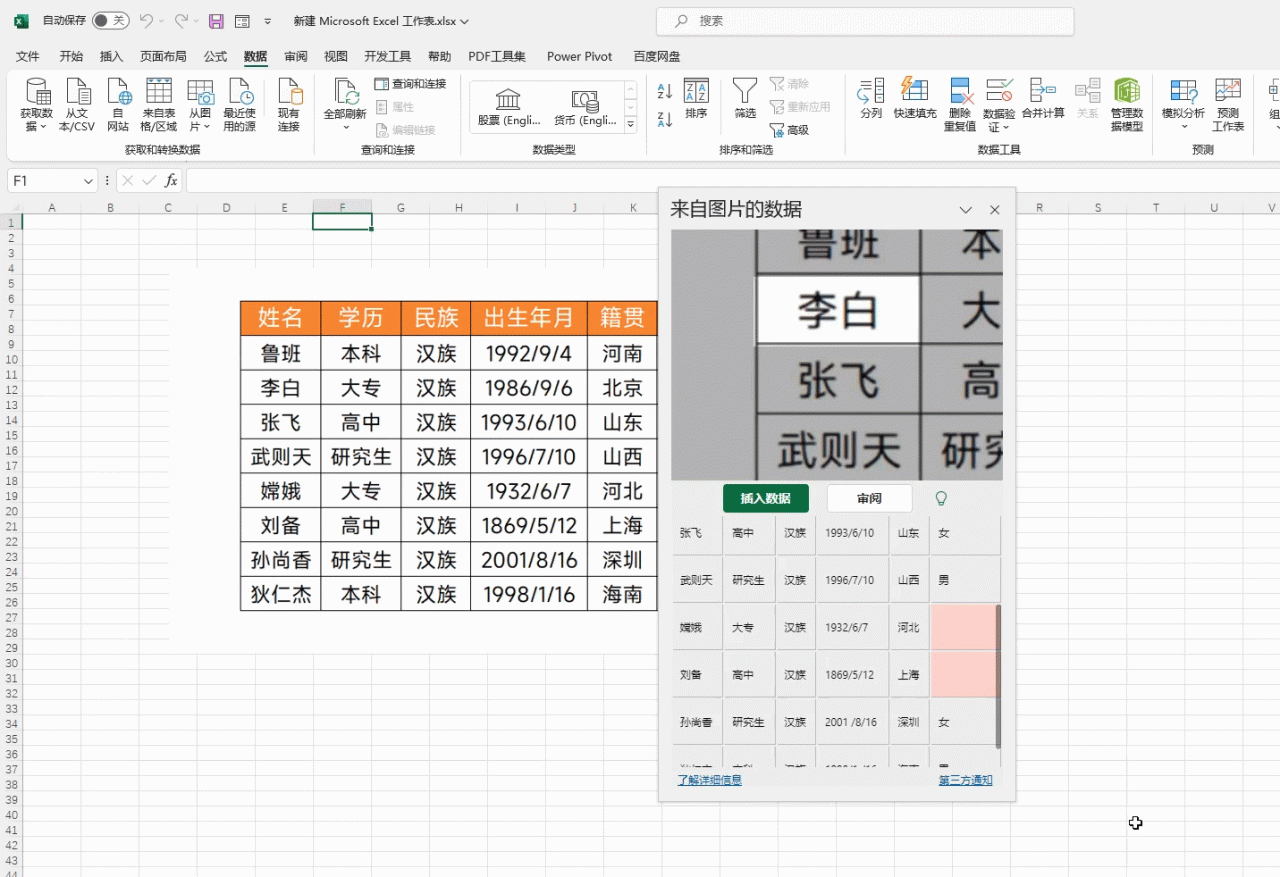
Task: Select the pink flagged cell in 嫦娥 row
Action: [964, 627]
